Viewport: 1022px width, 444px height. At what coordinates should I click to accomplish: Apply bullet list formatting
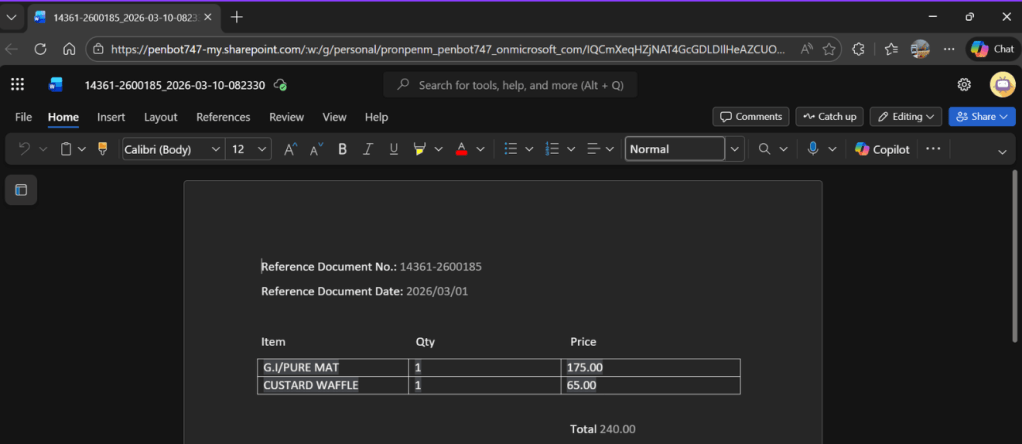(511, 149)
